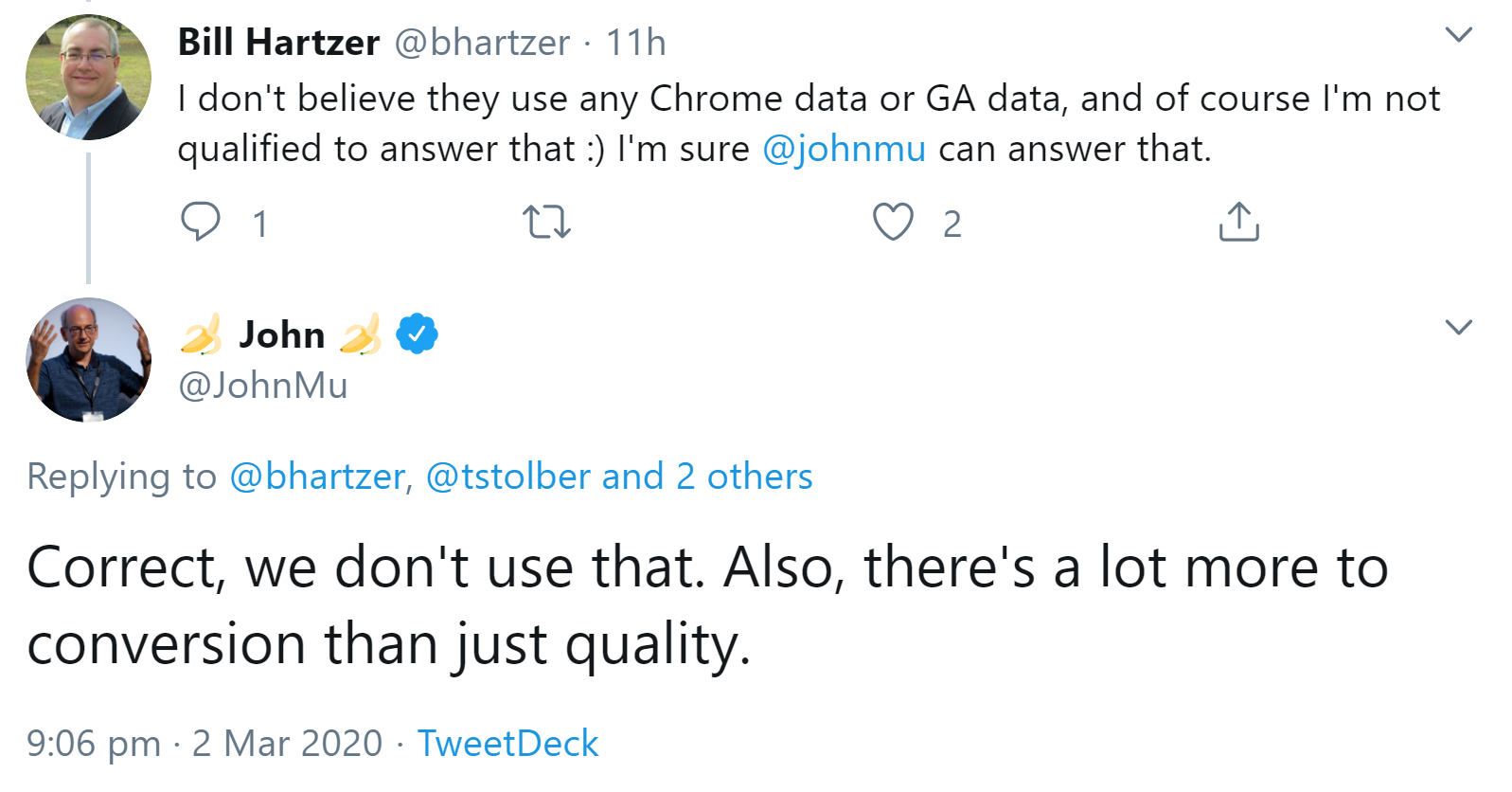
Task: Click the reply icon on Bill Hartzer's tweet
Action: pyautogui.click(x=202, y=223)
